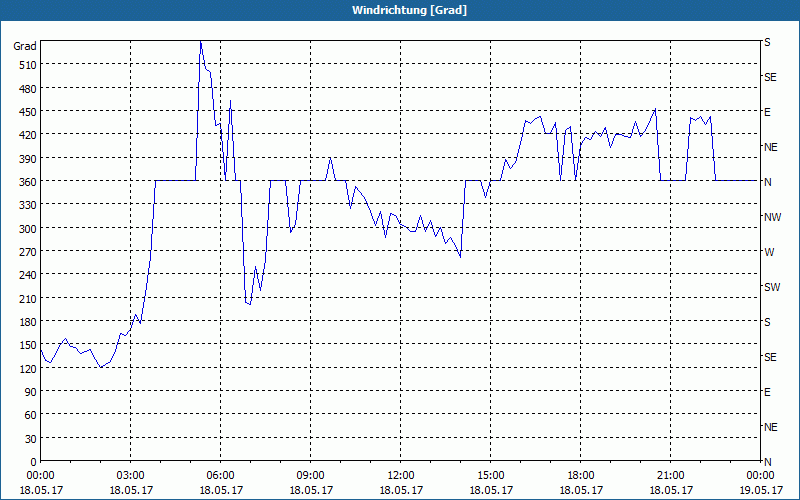Screen dimensions: 800x500
Task: Click the 18.05.17 date under 21:00
Action: tap(670, 490)
